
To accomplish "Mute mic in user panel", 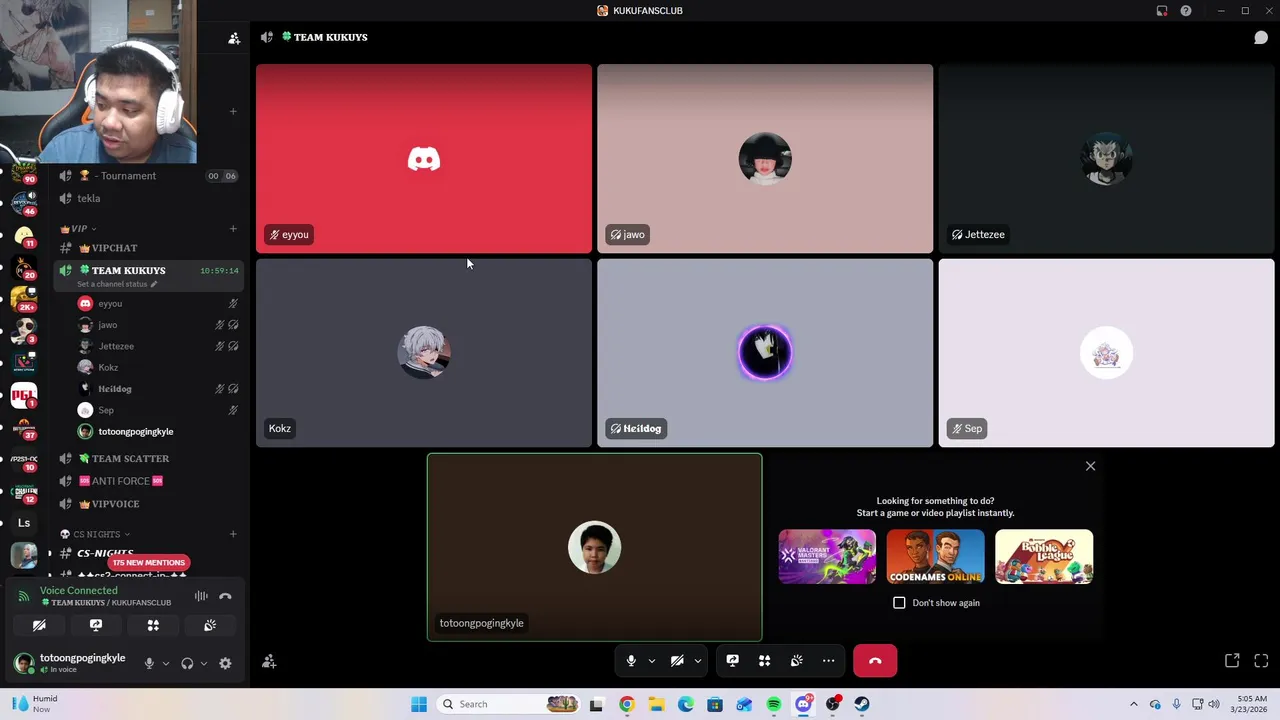I will click(x=149, y=663).
